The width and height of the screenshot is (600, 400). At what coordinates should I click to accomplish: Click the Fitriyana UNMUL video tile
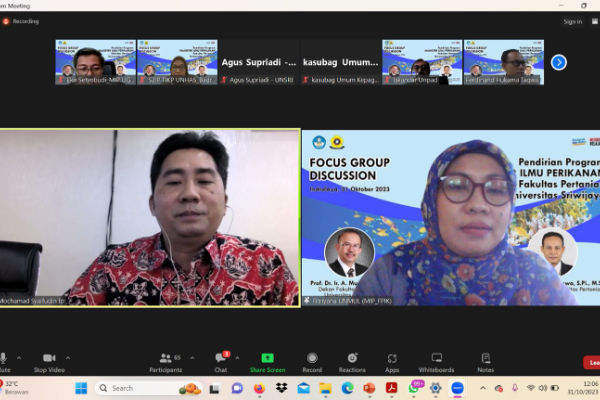451,217
